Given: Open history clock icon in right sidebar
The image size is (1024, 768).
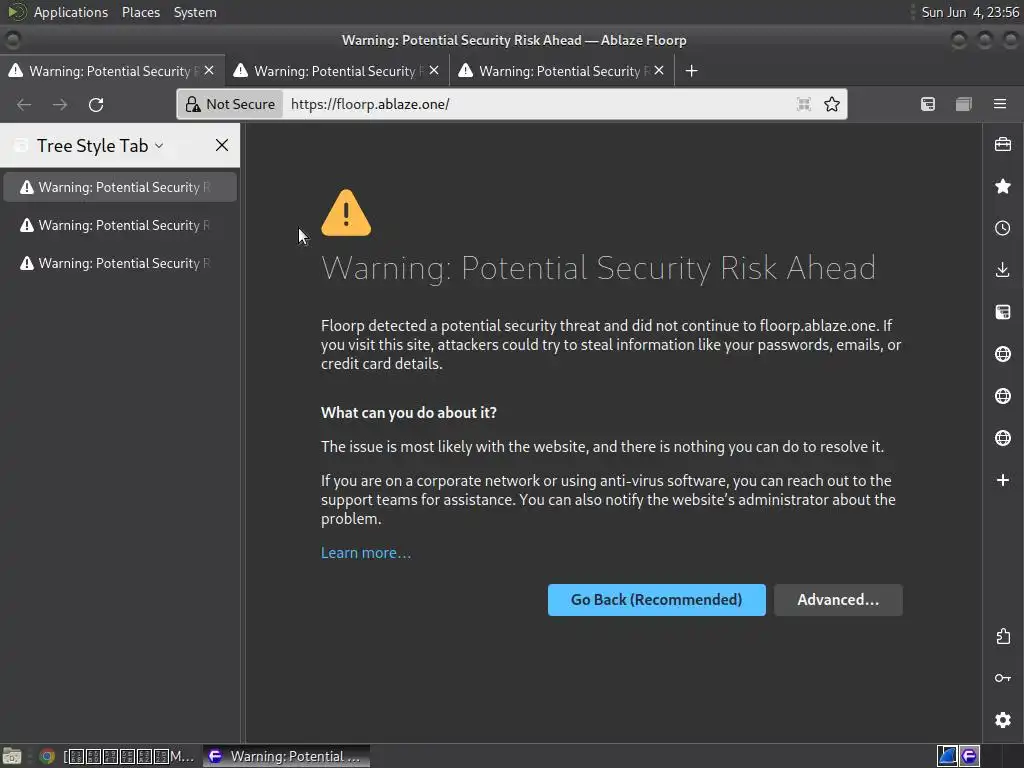Looking at the screenshot, I should click(1003, 228).
